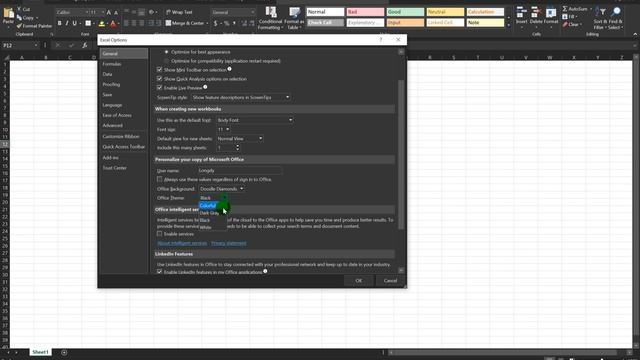Click the Insert Function fx icon
The height and width of the screenshot is (360, 640).
[84, 45]
